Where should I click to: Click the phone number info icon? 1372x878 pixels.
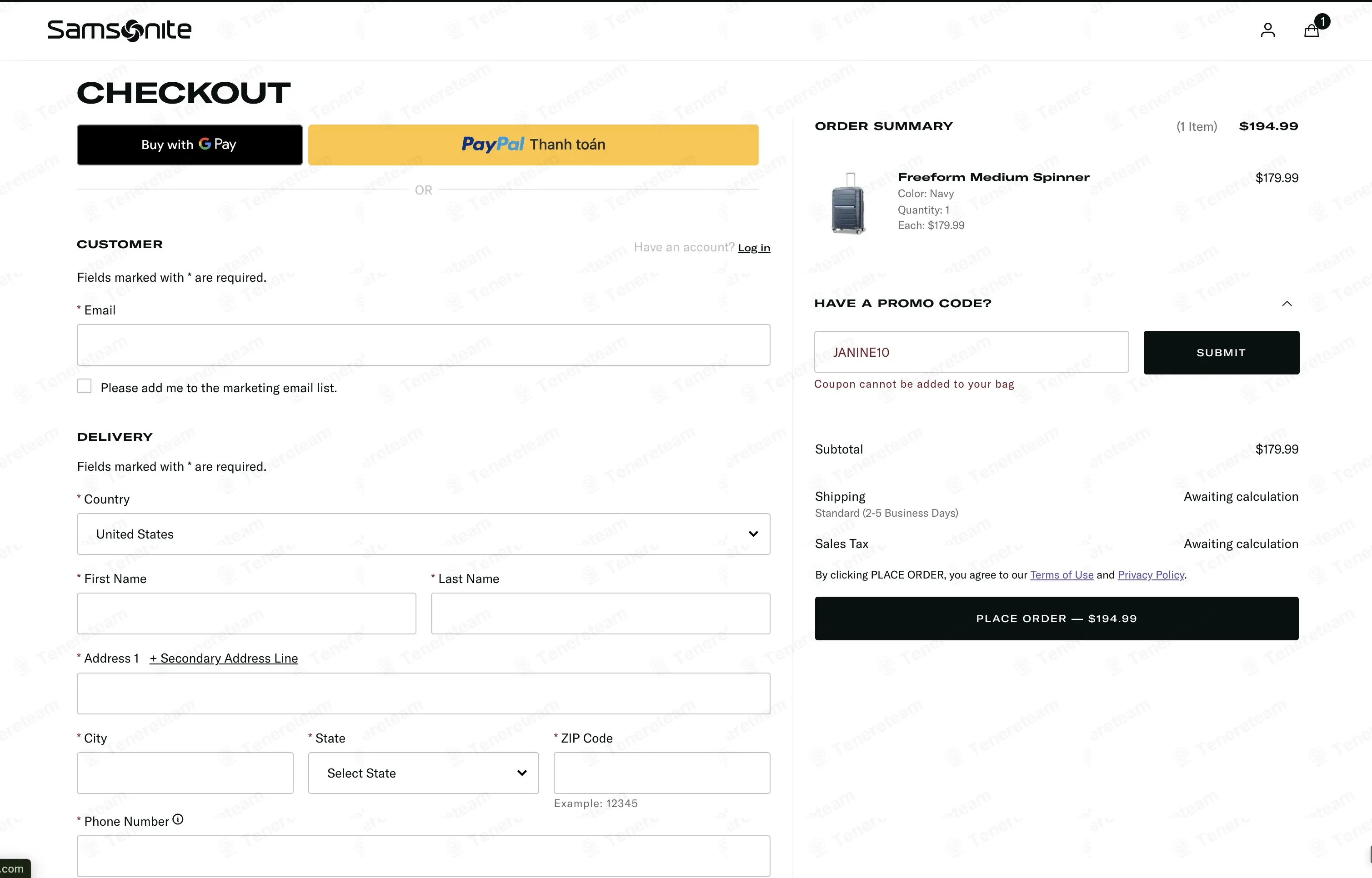[178, 819]
